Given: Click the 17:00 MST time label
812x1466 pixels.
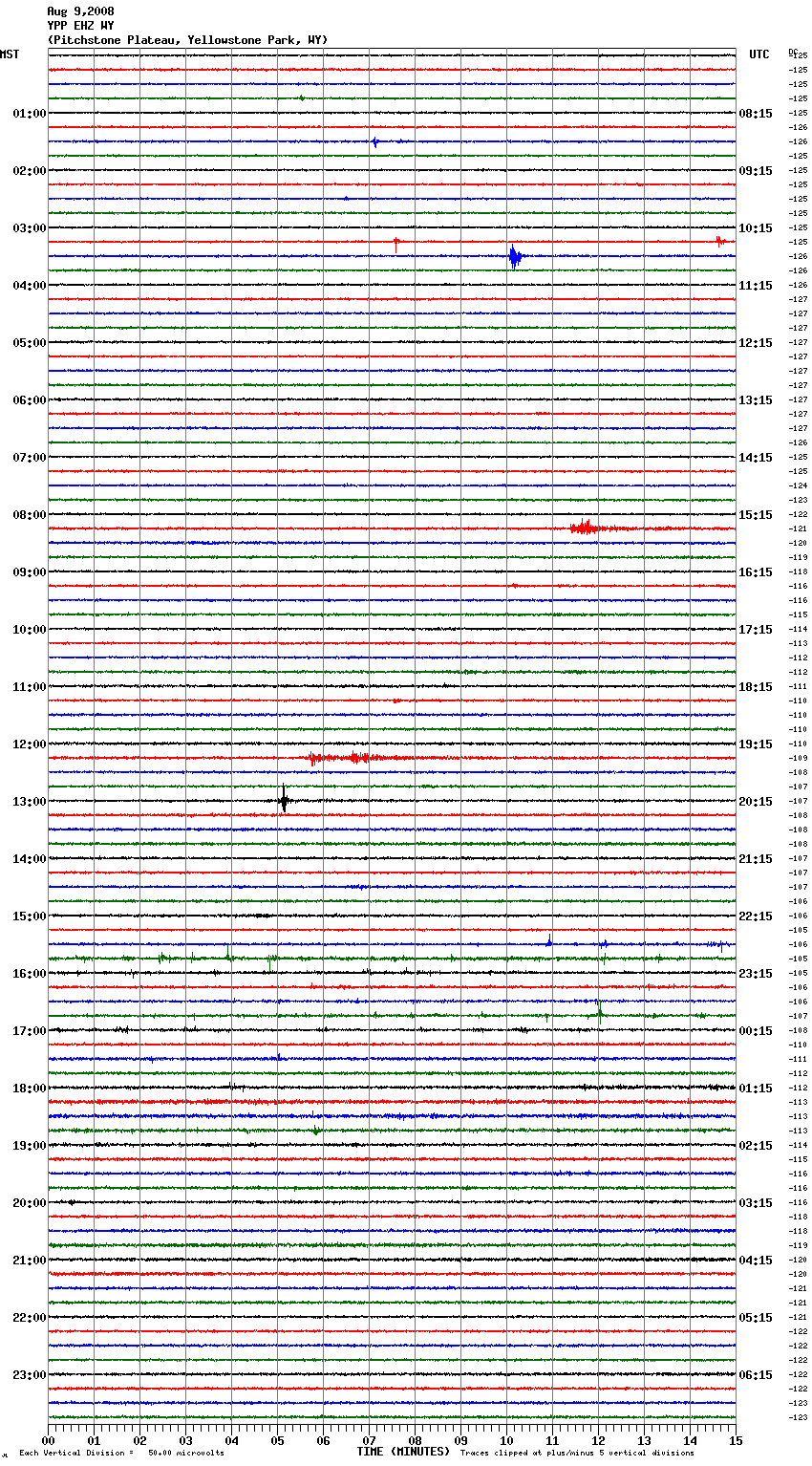Looking at the screenshot, I should point(29,1031).
